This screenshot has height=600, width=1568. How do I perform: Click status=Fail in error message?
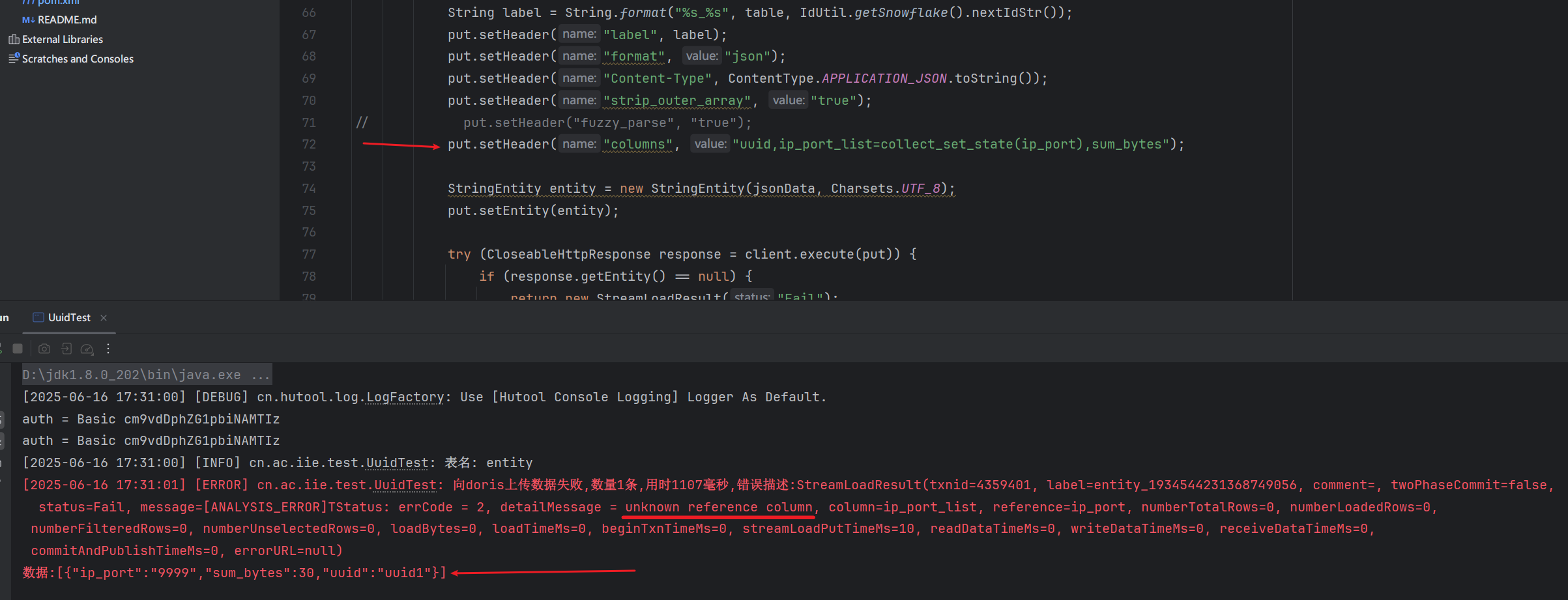pyautogui.click(x=81, y=507)
